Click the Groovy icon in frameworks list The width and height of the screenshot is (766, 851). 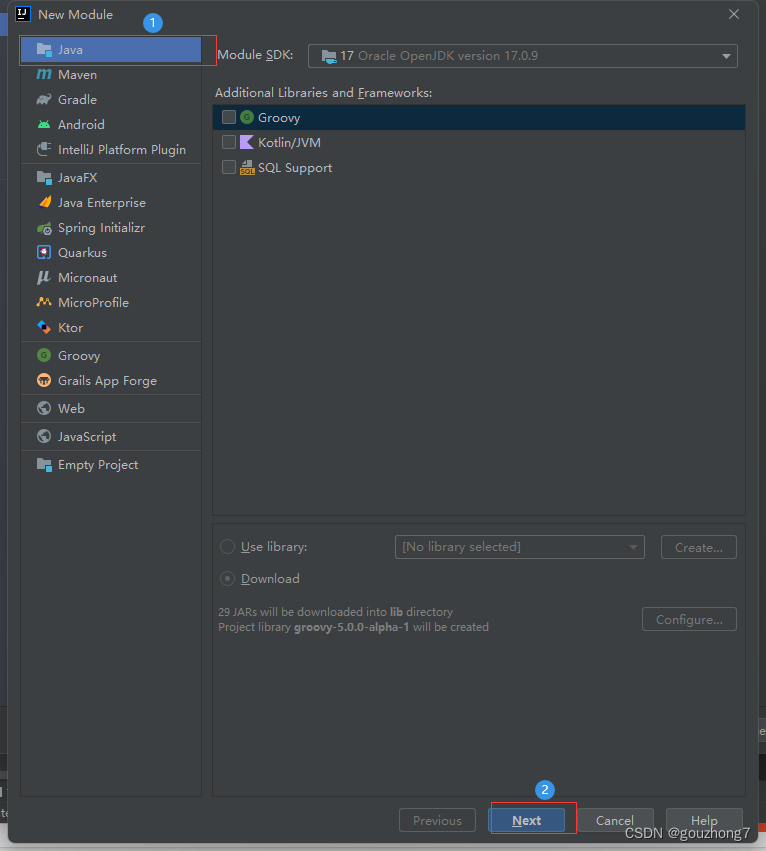(247, 117)
